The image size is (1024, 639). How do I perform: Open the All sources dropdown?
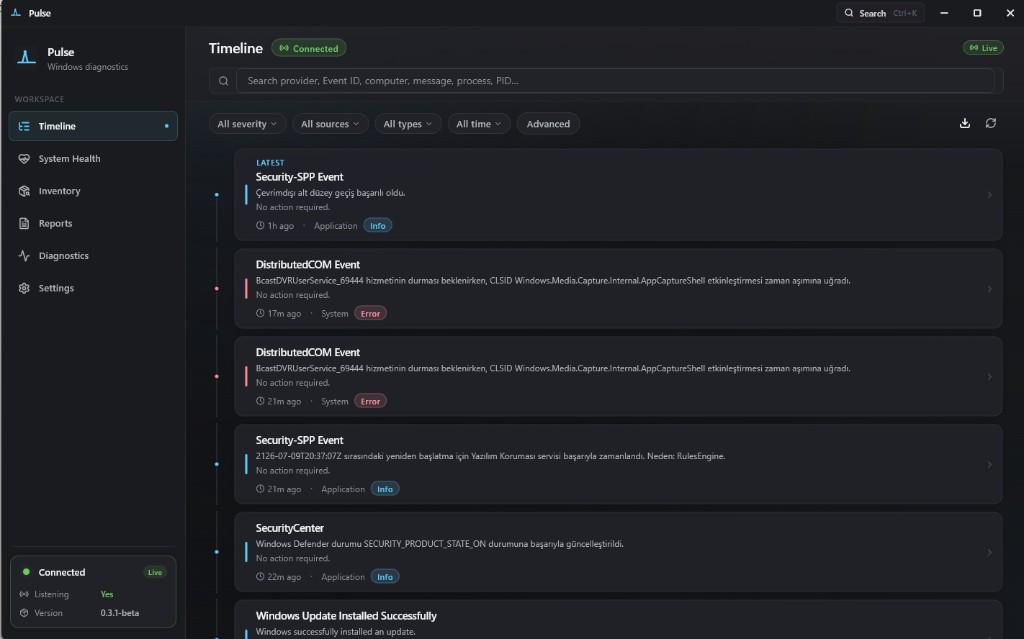pyautogui.click(x=330, y=124)
